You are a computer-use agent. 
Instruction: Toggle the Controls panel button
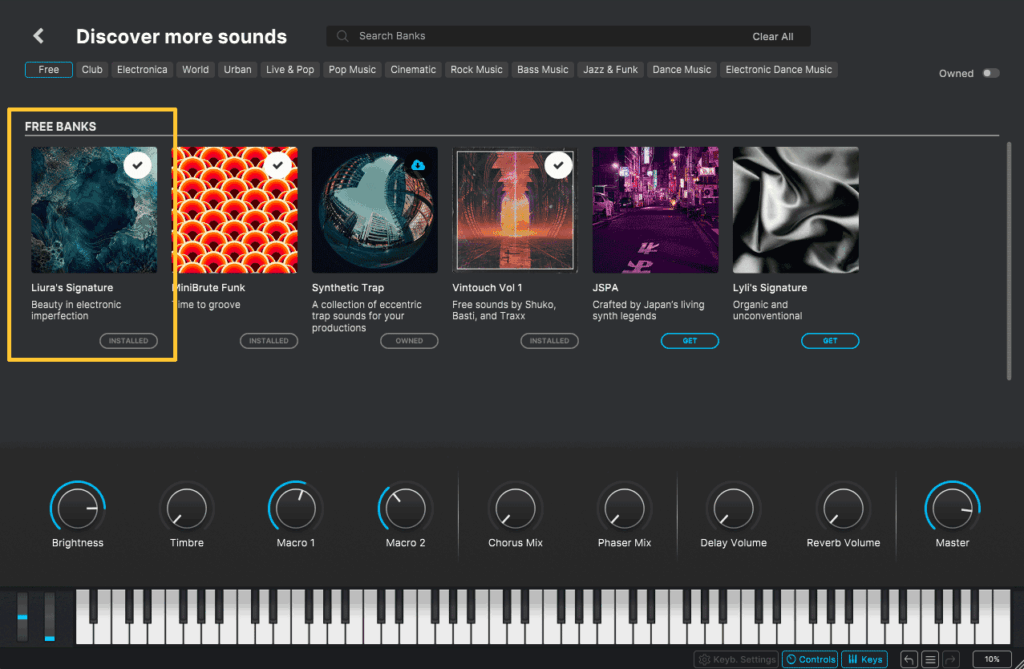pos(810,659)
